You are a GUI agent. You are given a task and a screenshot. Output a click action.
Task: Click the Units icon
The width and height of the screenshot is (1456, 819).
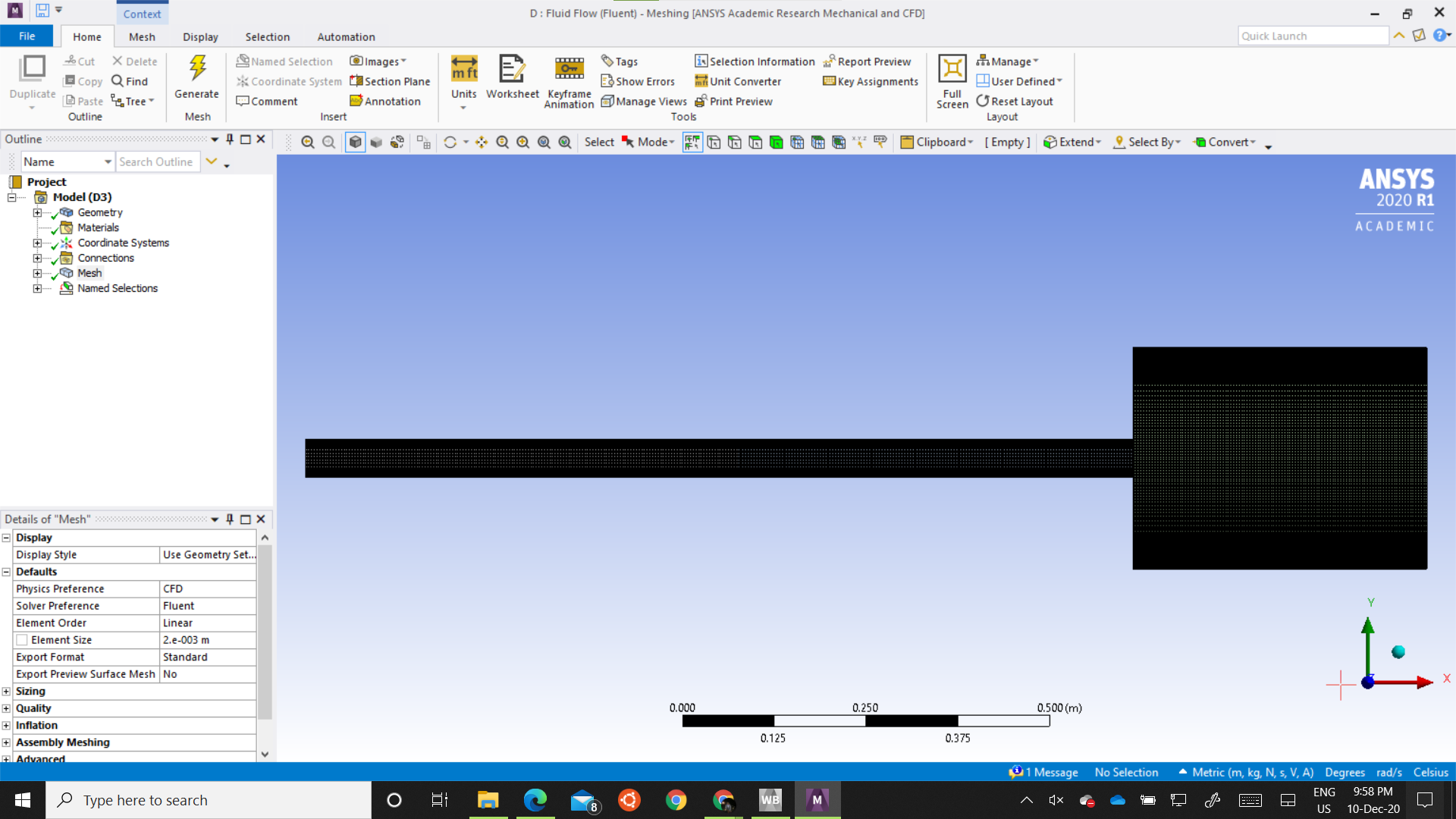464,69
